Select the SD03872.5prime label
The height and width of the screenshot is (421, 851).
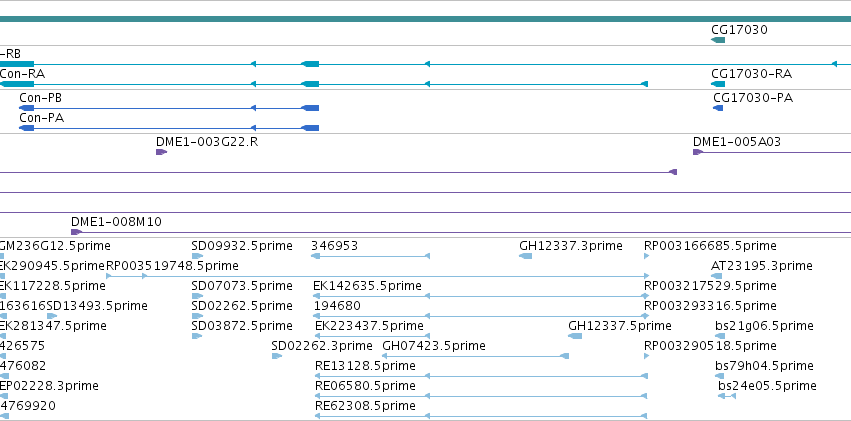242,326
